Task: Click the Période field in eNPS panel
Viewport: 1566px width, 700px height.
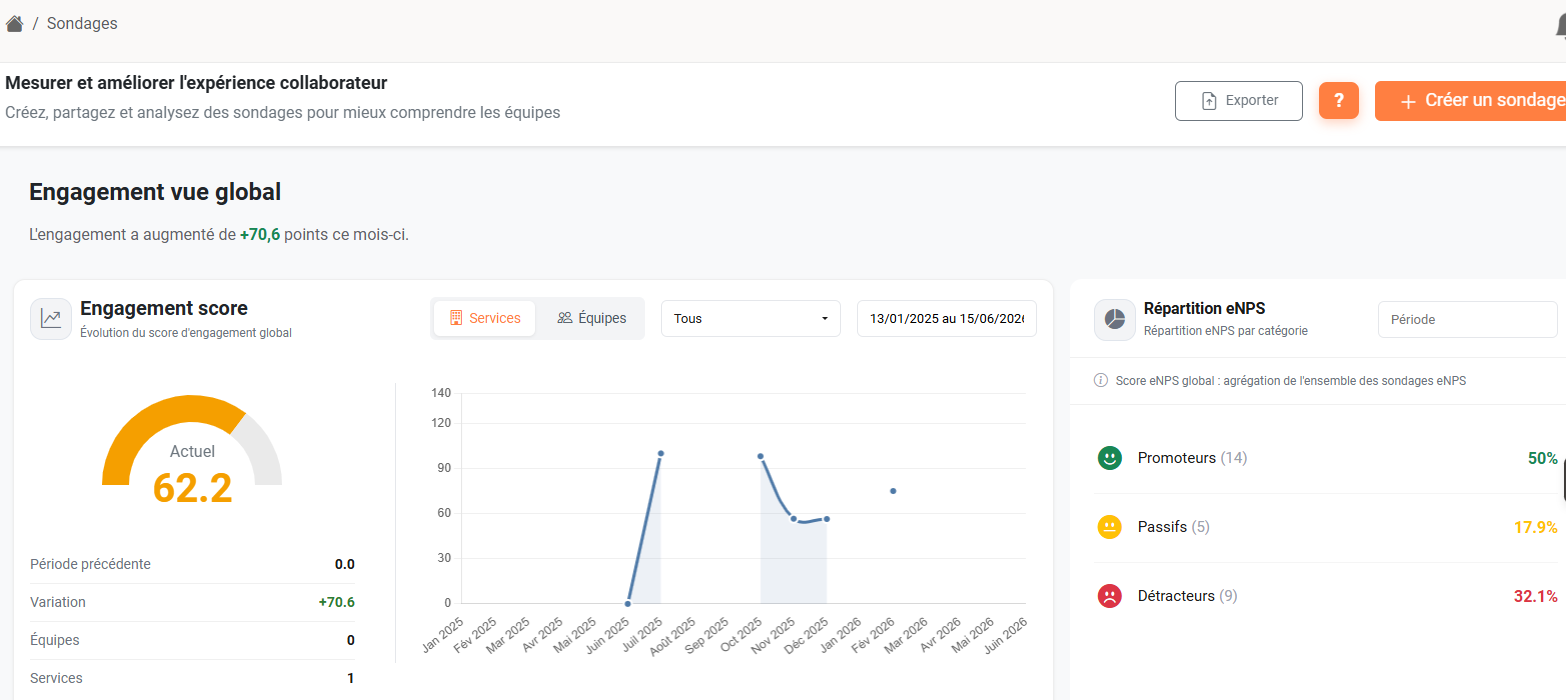Action: tap(1468, 320)
